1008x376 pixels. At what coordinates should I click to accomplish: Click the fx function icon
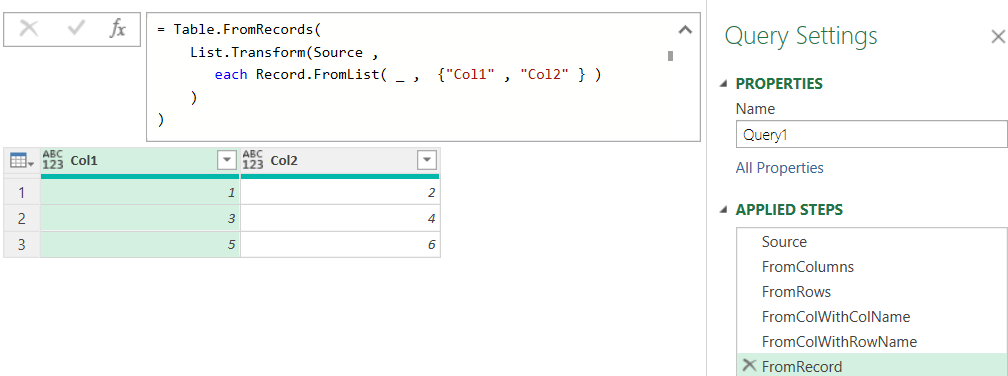(118, 29)
